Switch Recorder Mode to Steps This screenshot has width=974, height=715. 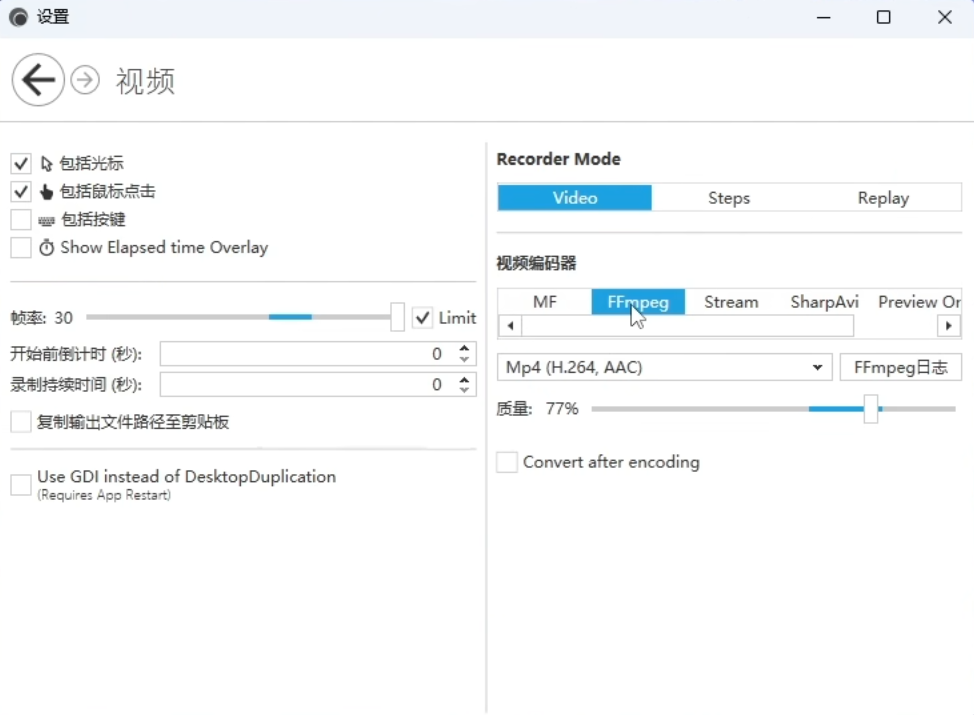[728, 198]
